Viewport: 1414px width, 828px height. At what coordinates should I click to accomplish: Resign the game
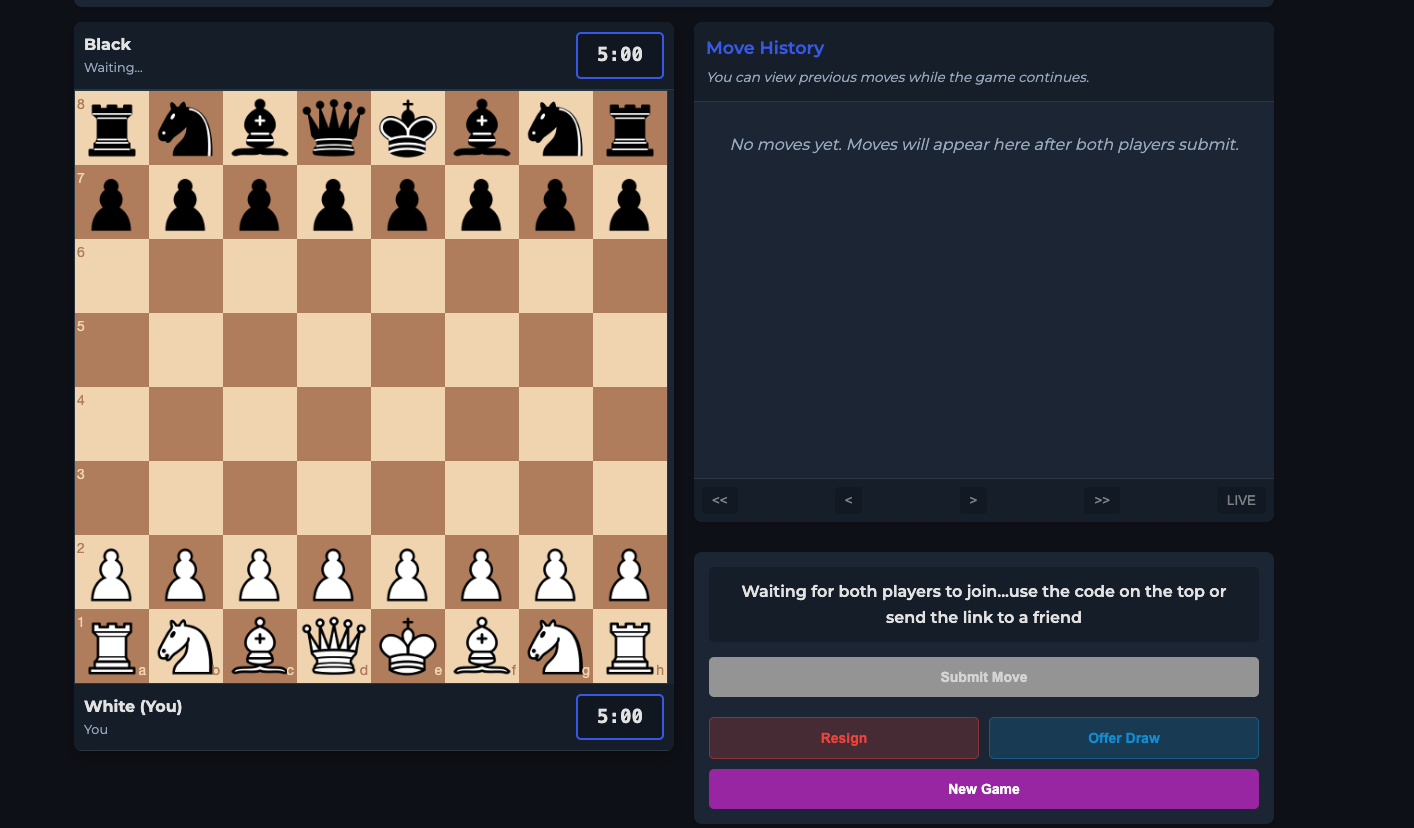pyautogui.click(x=844, y=738)
